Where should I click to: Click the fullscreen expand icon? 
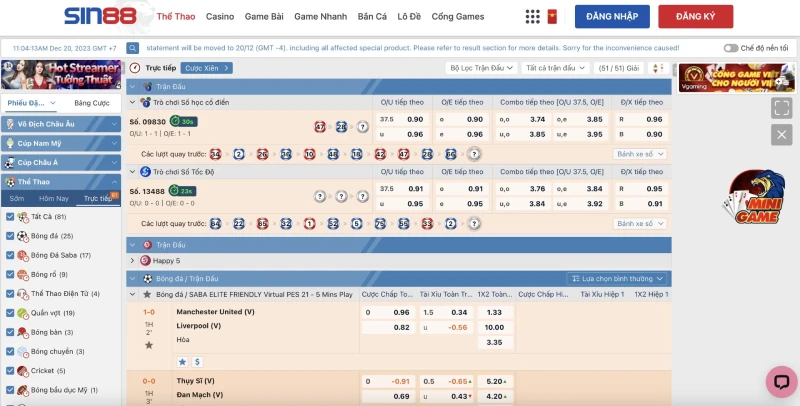[781, 108]
